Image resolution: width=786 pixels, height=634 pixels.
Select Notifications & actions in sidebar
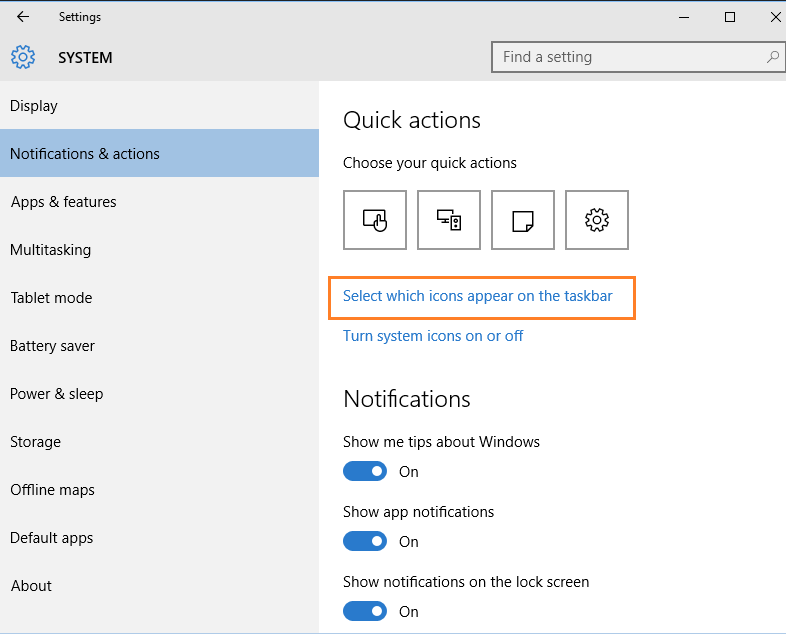click(159, 153)
